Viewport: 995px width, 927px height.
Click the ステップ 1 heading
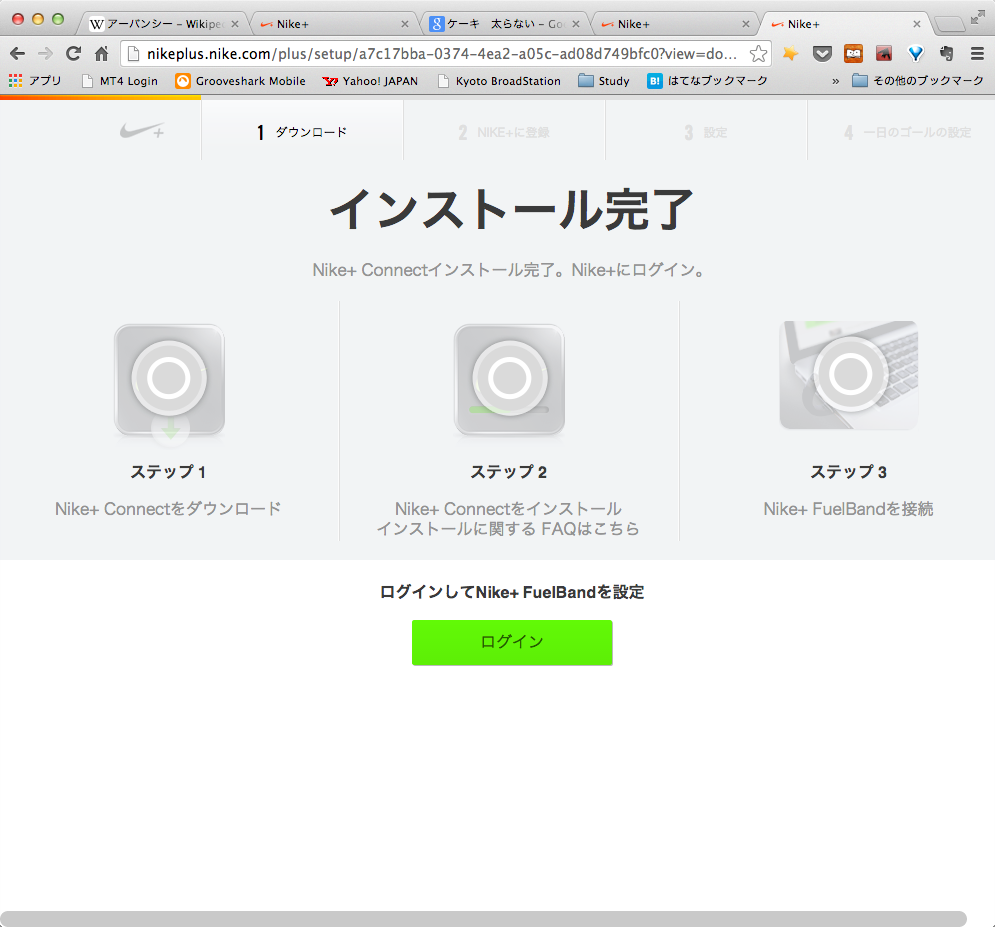click(x=168, y=471)
